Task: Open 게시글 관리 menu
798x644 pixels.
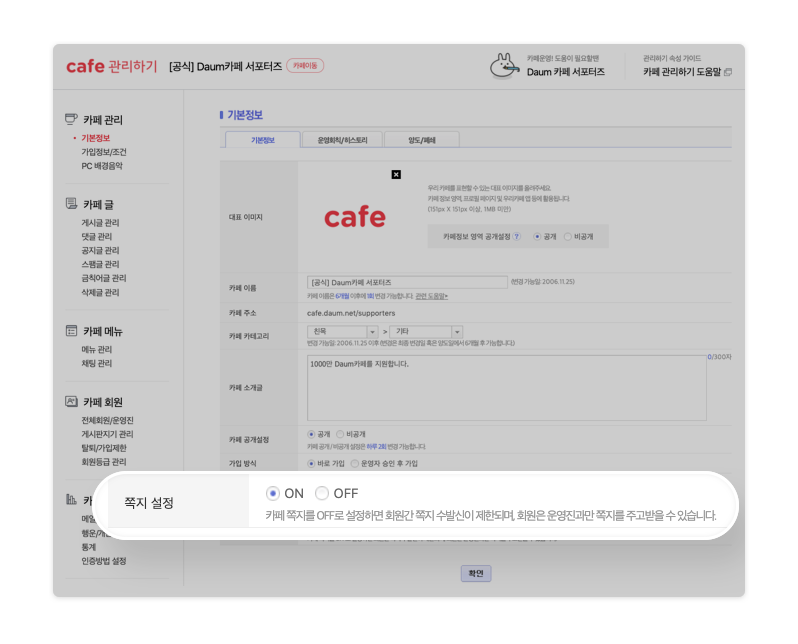Action: (100, 222)
